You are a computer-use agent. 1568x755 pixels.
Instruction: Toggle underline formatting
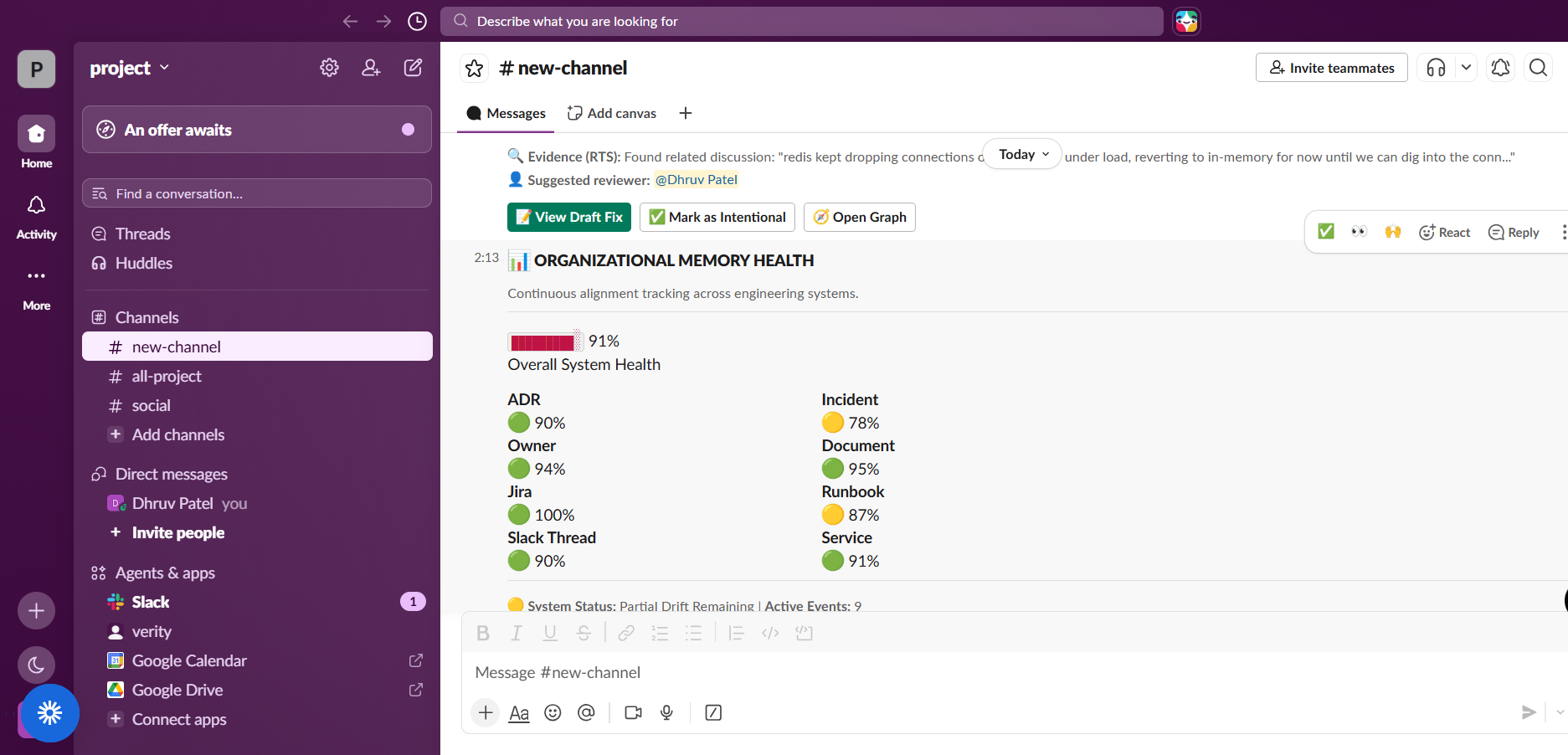click(x=550, y=633)
